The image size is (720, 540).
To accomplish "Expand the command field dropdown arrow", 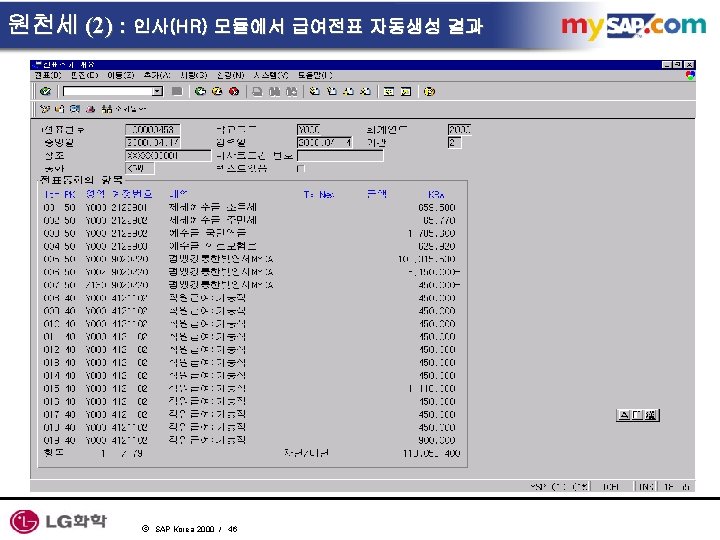I will click(157, 91).
